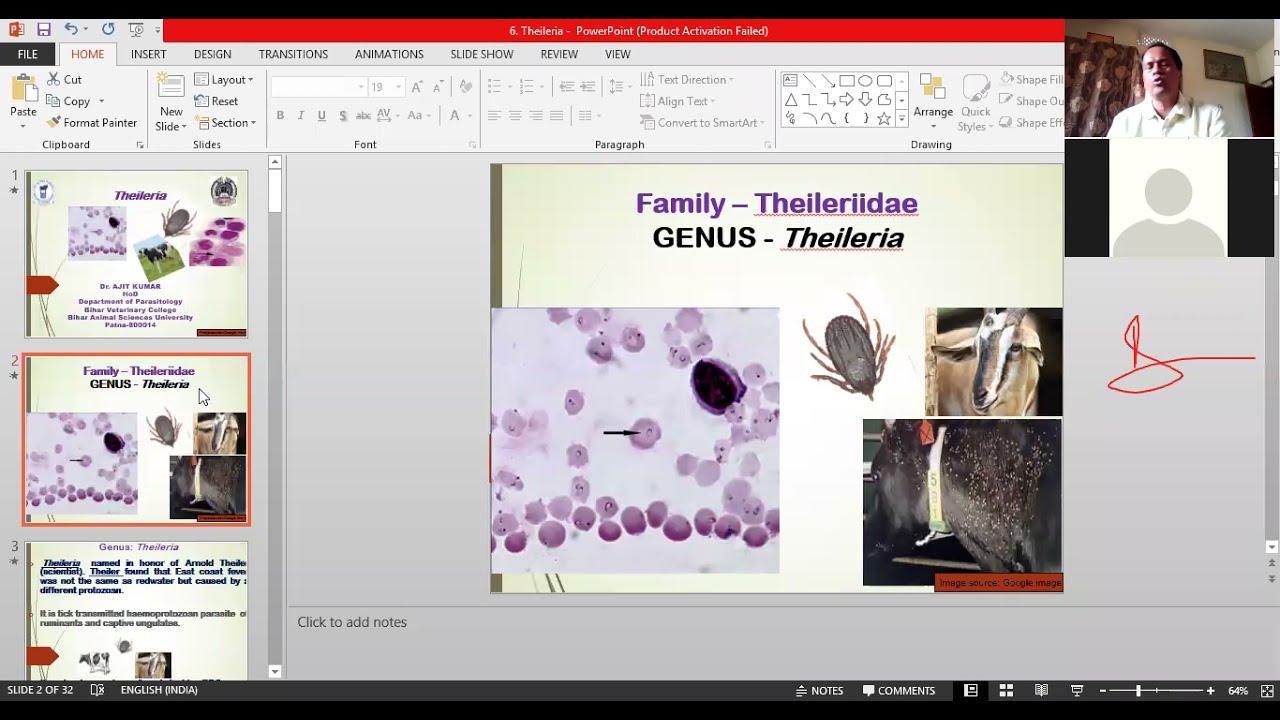This screenshot has height=720, width=1280.
Task: Select the 5-Point Star shape
Action: click(884, 118)
